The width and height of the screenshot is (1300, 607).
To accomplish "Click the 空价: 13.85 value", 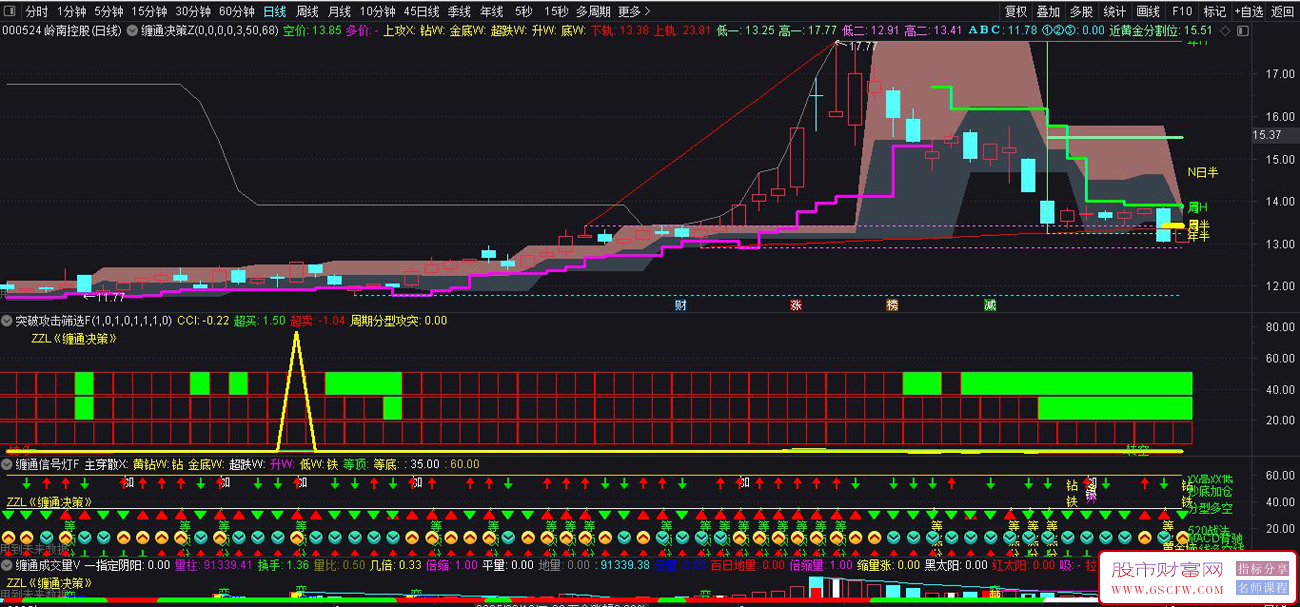I will 312,30.
